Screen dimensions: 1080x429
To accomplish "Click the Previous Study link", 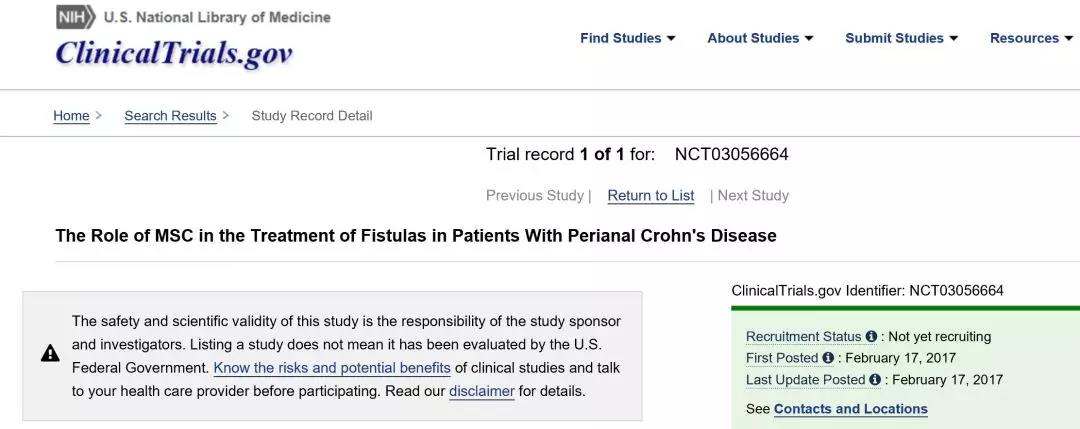I will (x=535, y=196).
